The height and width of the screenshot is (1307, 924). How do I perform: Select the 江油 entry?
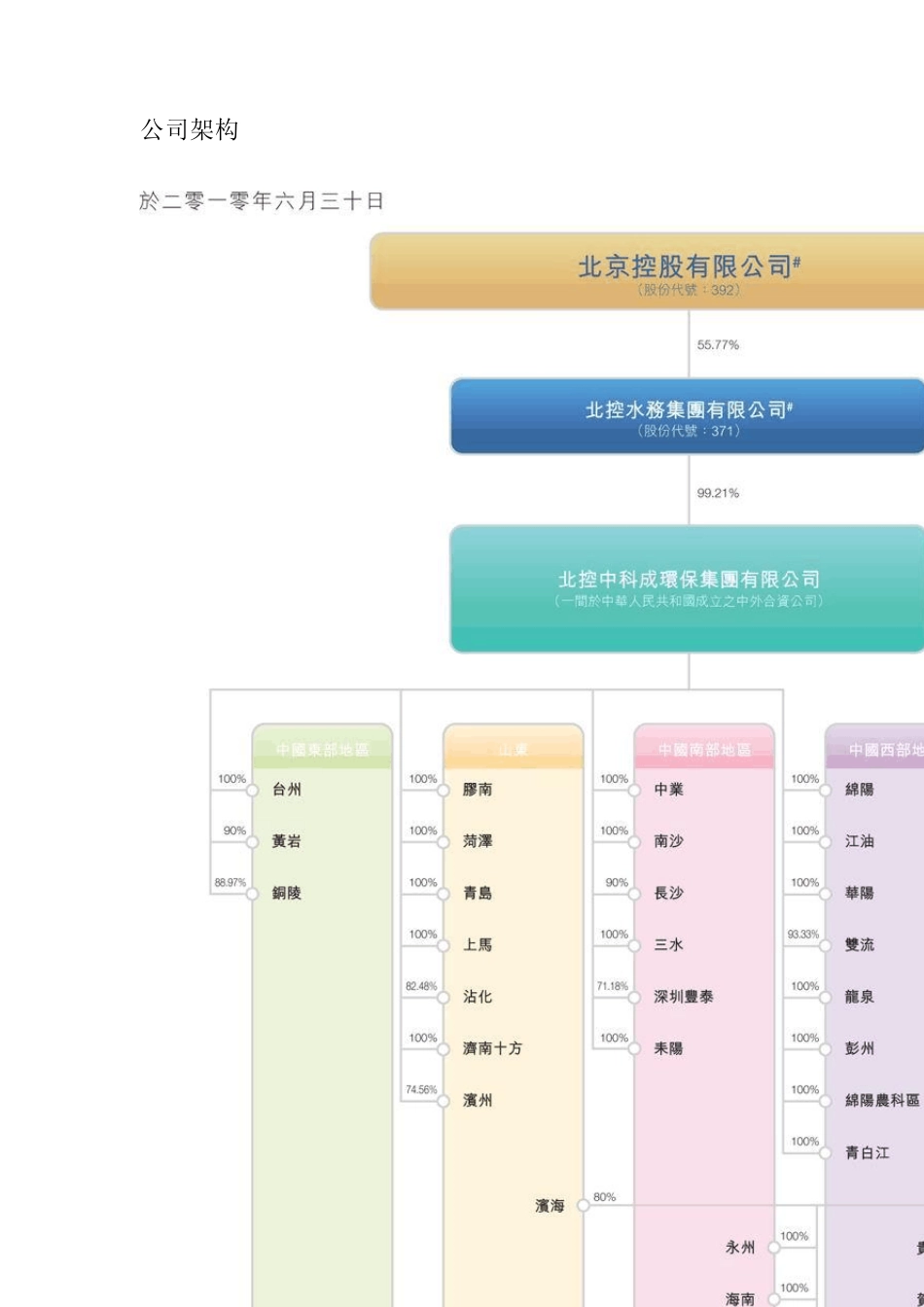pos(860,841)
